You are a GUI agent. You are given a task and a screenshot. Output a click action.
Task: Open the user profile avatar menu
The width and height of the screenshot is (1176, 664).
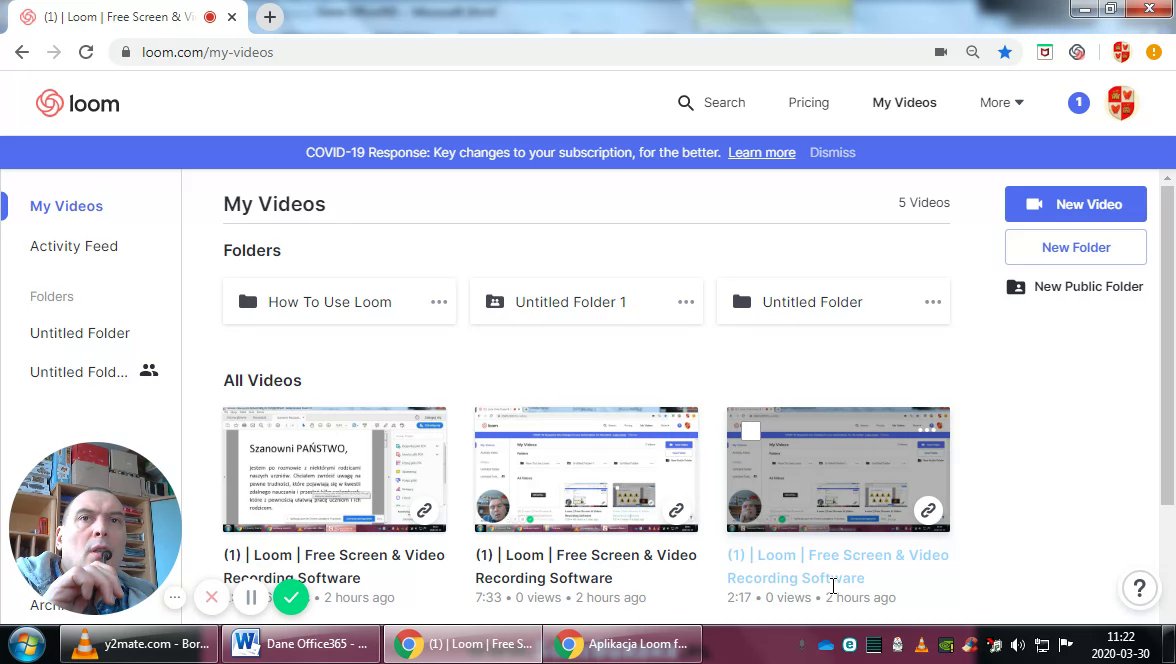pyautogui.click(x=1122, y=103)
